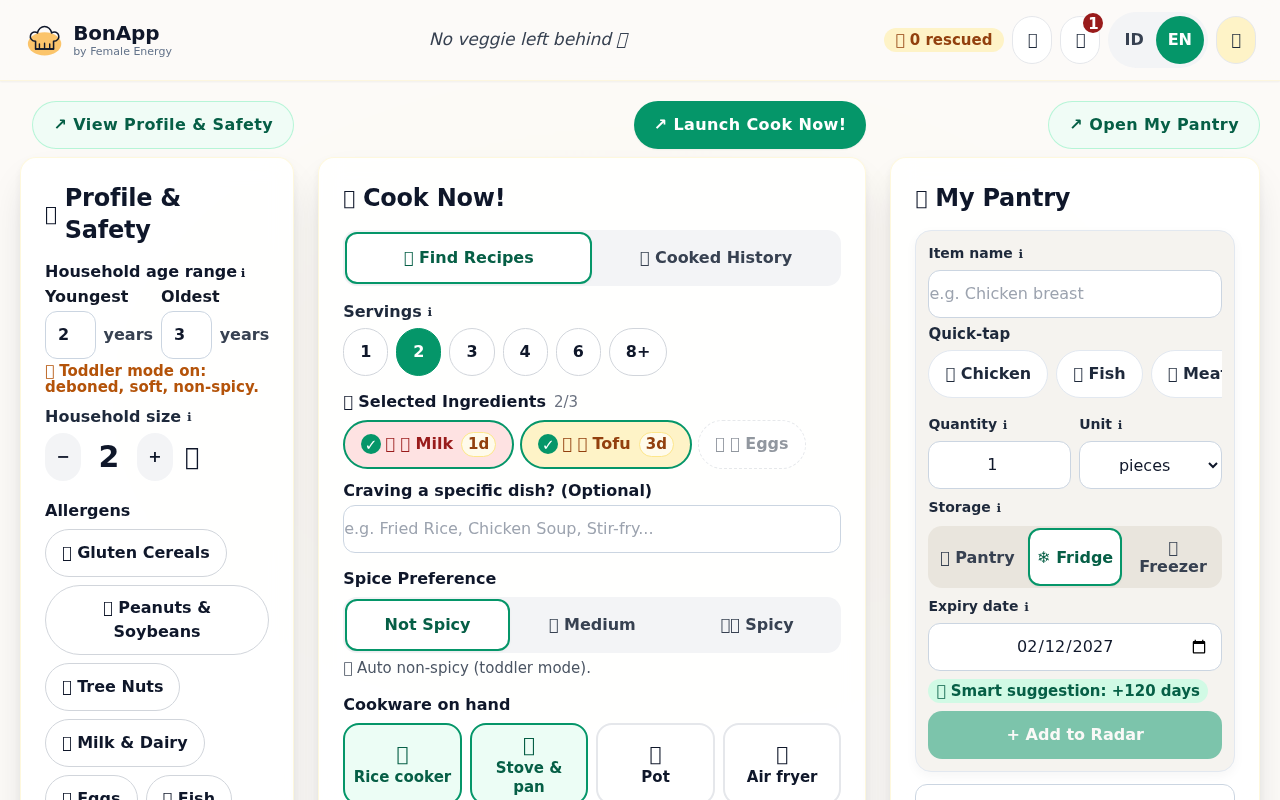This screenshot has width=1280, height=800.
Task: Click the Oldest age input field
Action: (x=186, y=335)
